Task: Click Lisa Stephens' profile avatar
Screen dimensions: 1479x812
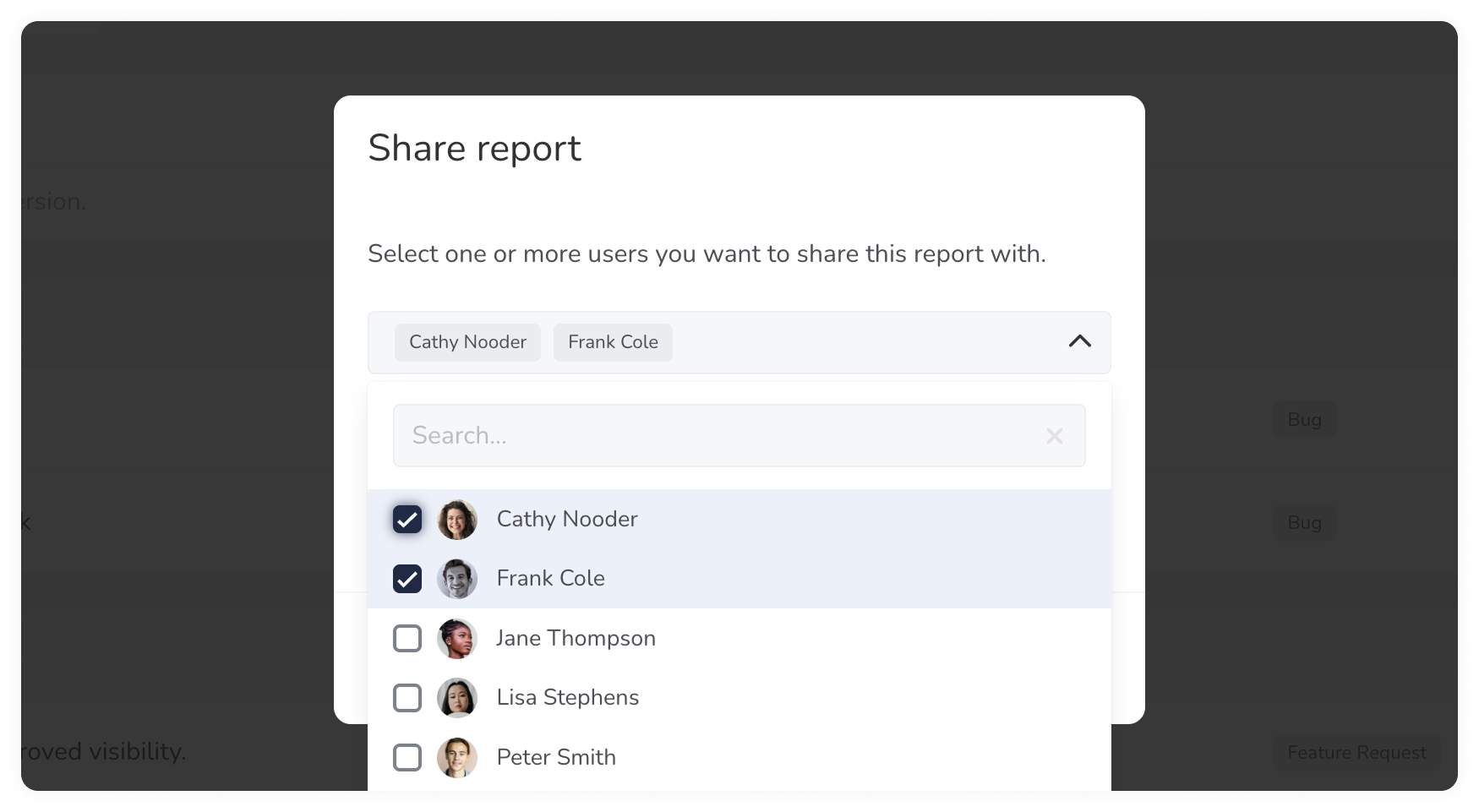Action: [x=457, y=698]
